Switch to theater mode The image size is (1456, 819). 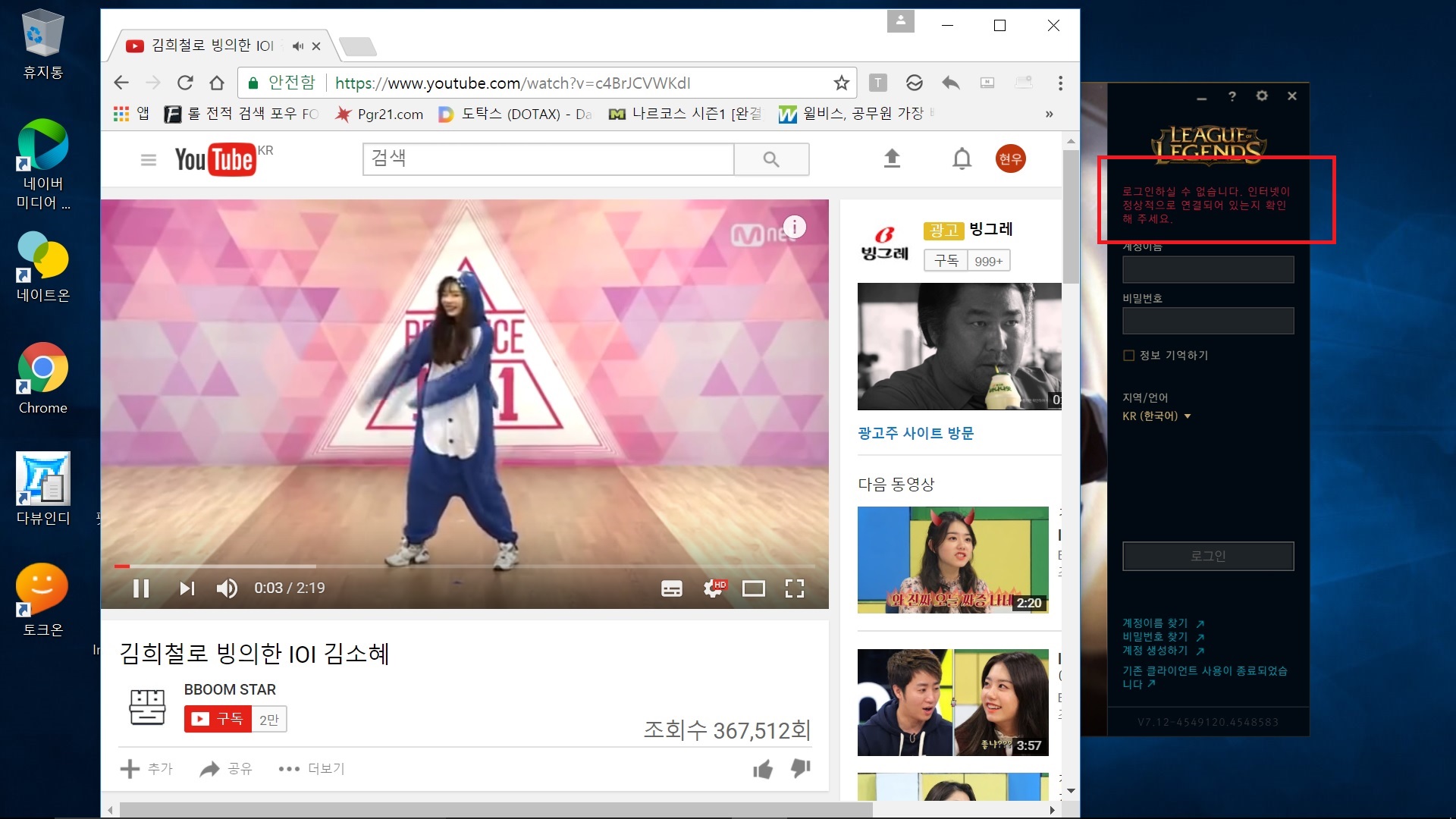pyautogui.click(x=753, y=588)
